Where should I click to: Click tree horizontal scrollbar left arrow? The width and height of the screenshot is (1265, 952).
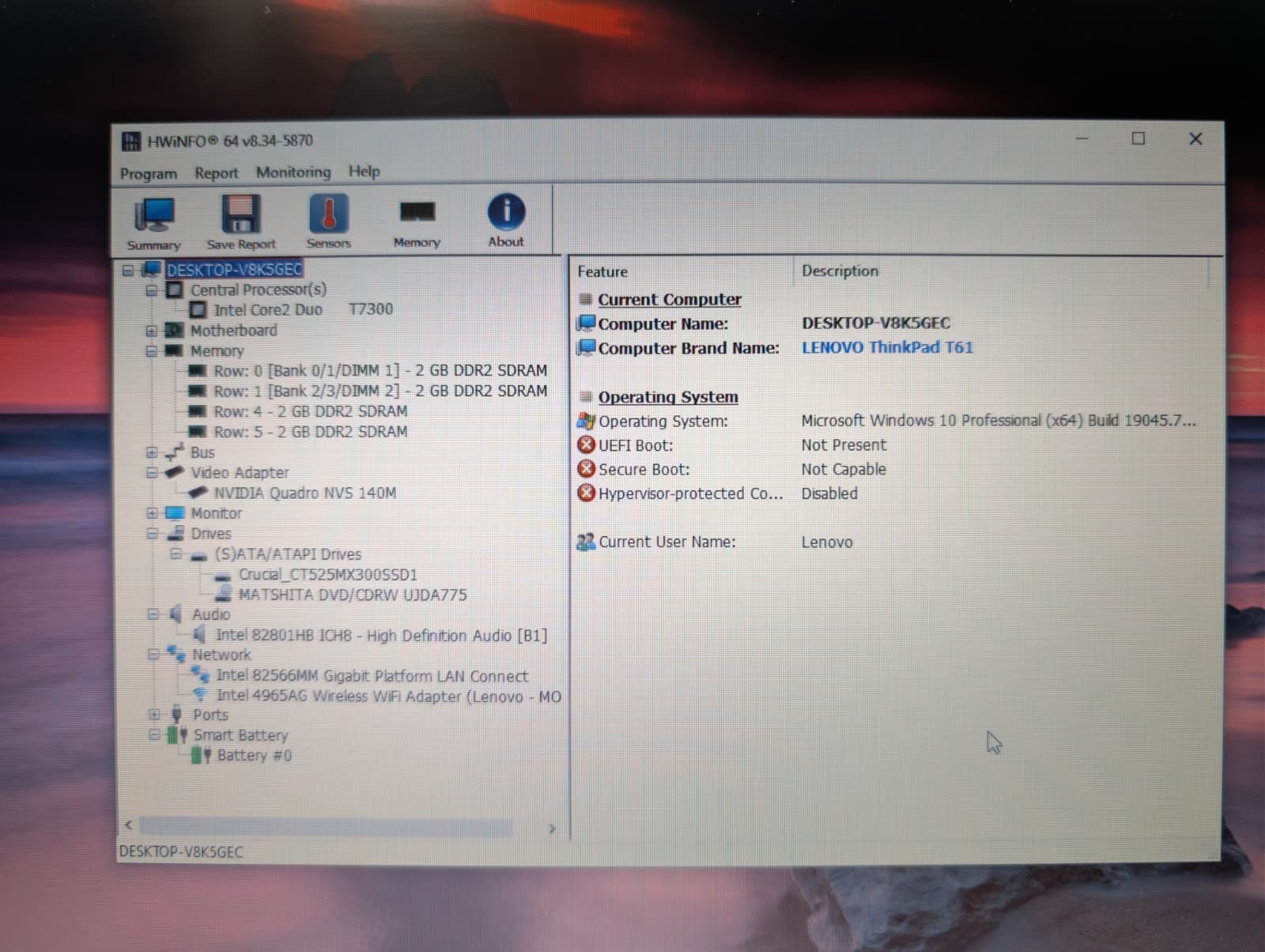(x=129, y=825)
